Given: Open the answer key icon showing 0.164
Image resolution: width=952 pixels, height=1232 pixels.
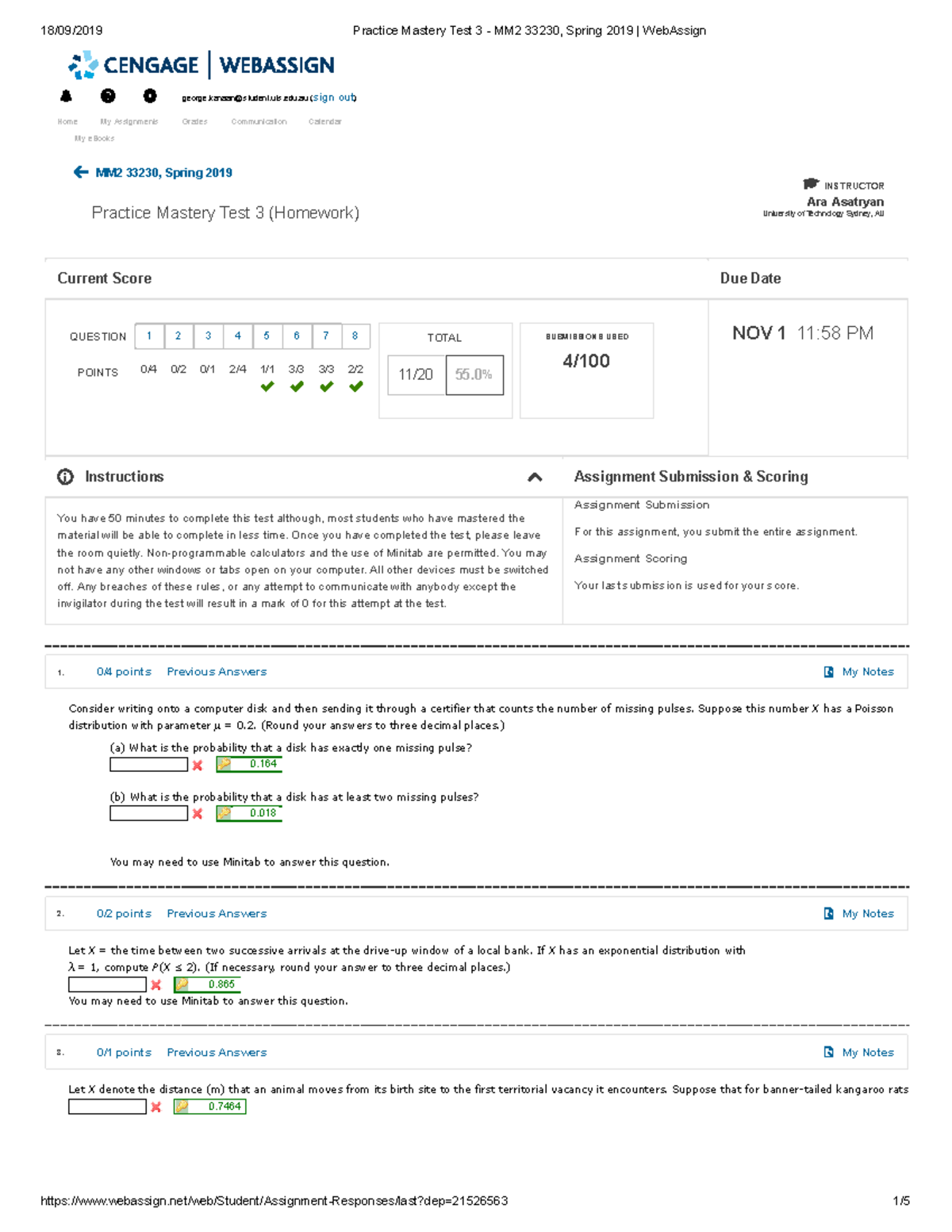Looking at the screenshot, I should click(226, 763).
